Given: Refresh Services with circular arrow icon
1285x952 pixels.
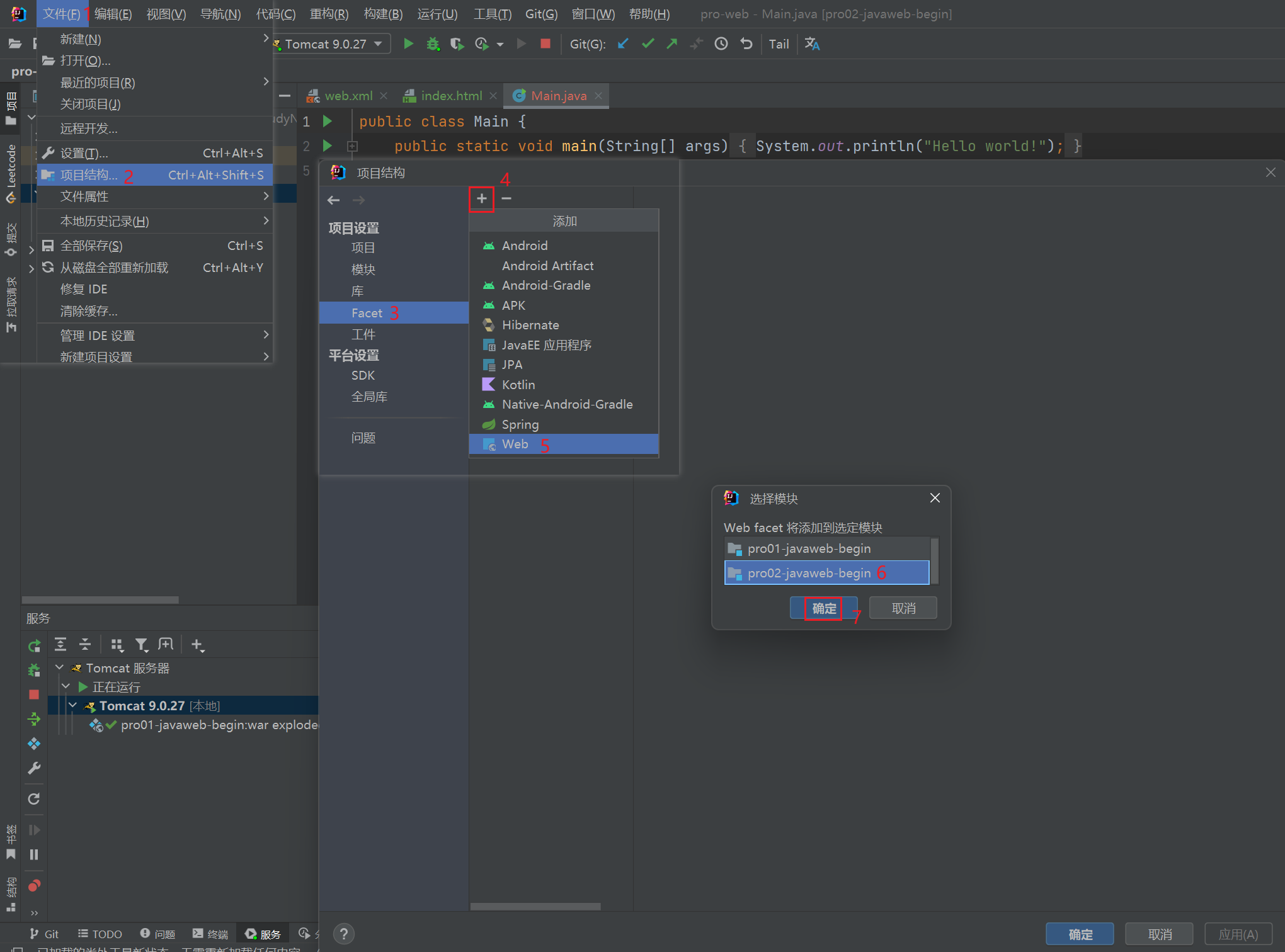Looking at the screenshot, I should (34, 799).
